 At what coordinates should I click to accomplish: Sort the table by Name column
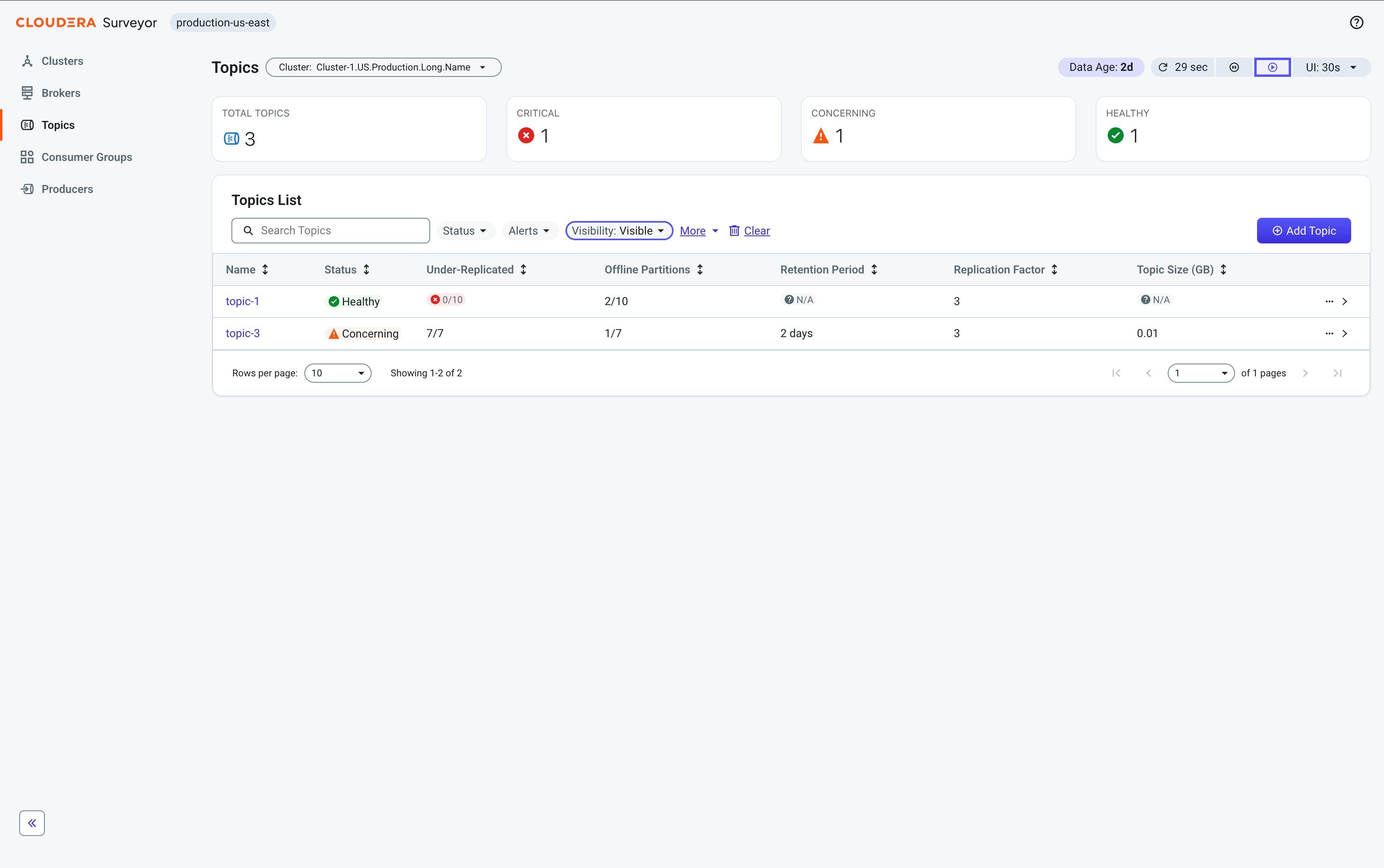(x=265, y=269)
